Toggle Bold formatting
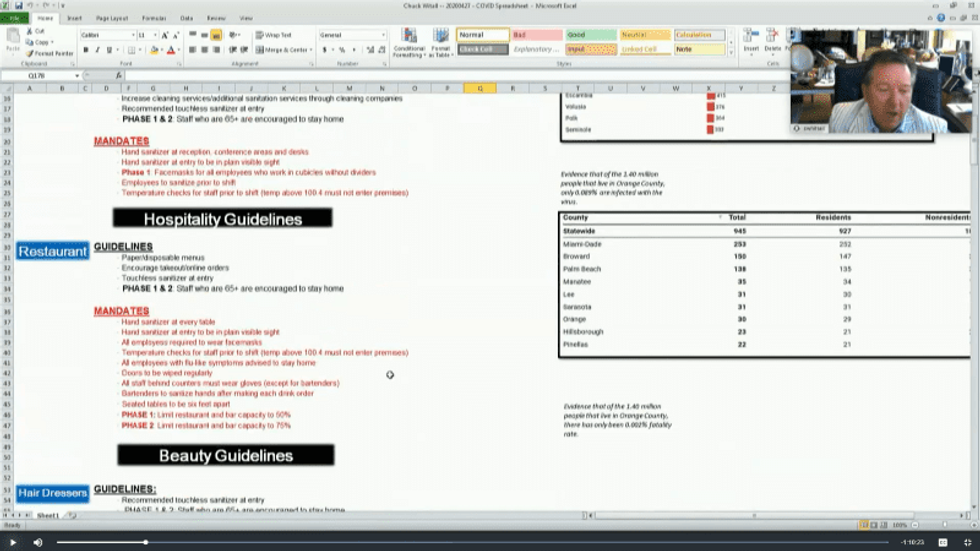The width and height of the screenshot is (980, 551). point(85,50)
